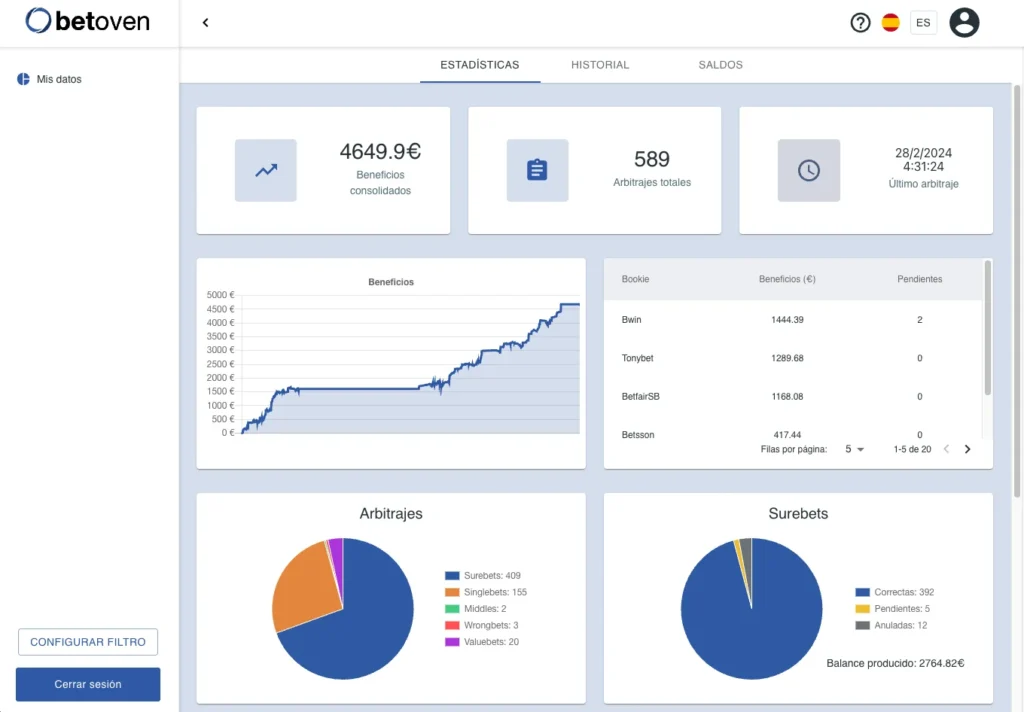The image size is (1024, 712).
Task: Open Mis datos in sidebar
Action: point(58,79)
